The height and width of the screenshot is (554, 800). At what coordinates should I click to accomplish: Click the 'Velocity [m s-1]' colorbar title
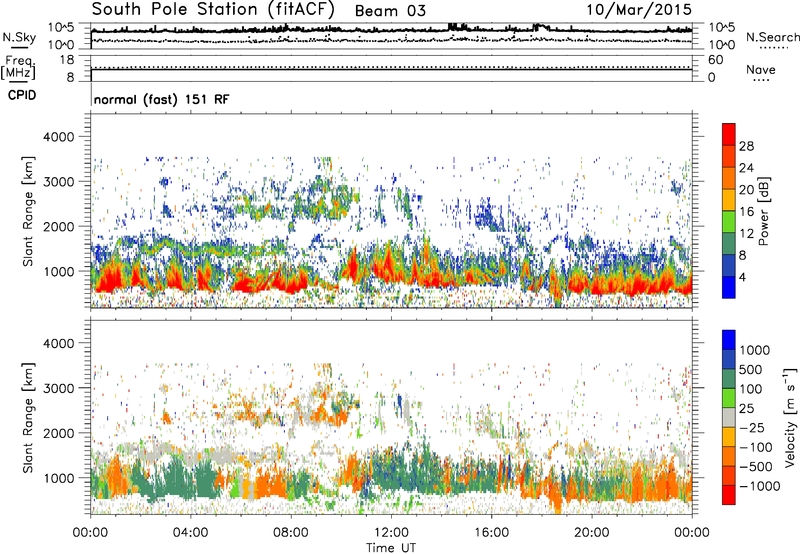coord(790,417)
